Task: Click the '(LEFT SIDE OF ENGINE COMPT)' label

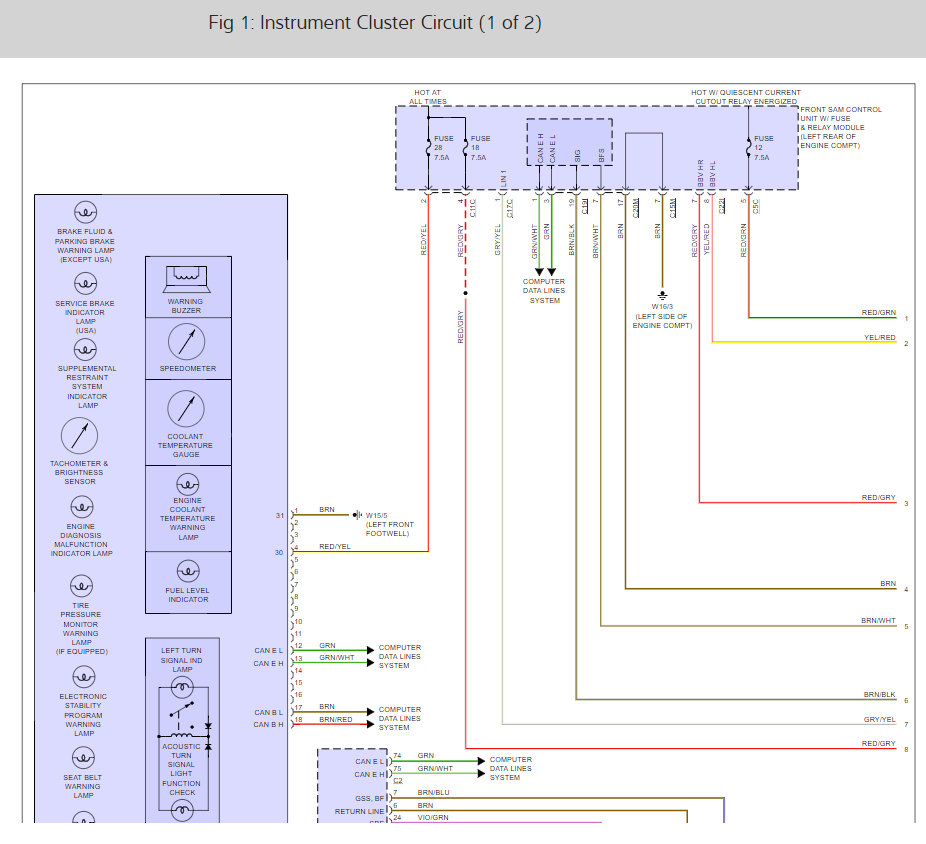Action: click(x=663, y=321)
